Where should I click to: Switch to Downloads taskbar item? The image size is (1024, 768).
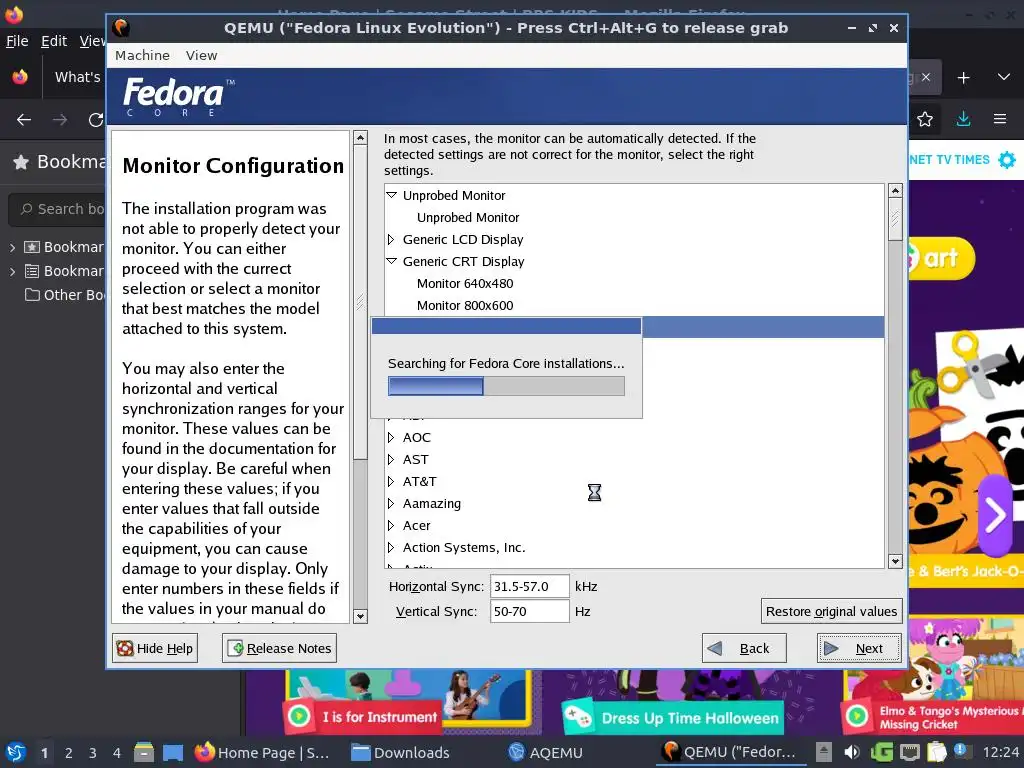[400, 753]
